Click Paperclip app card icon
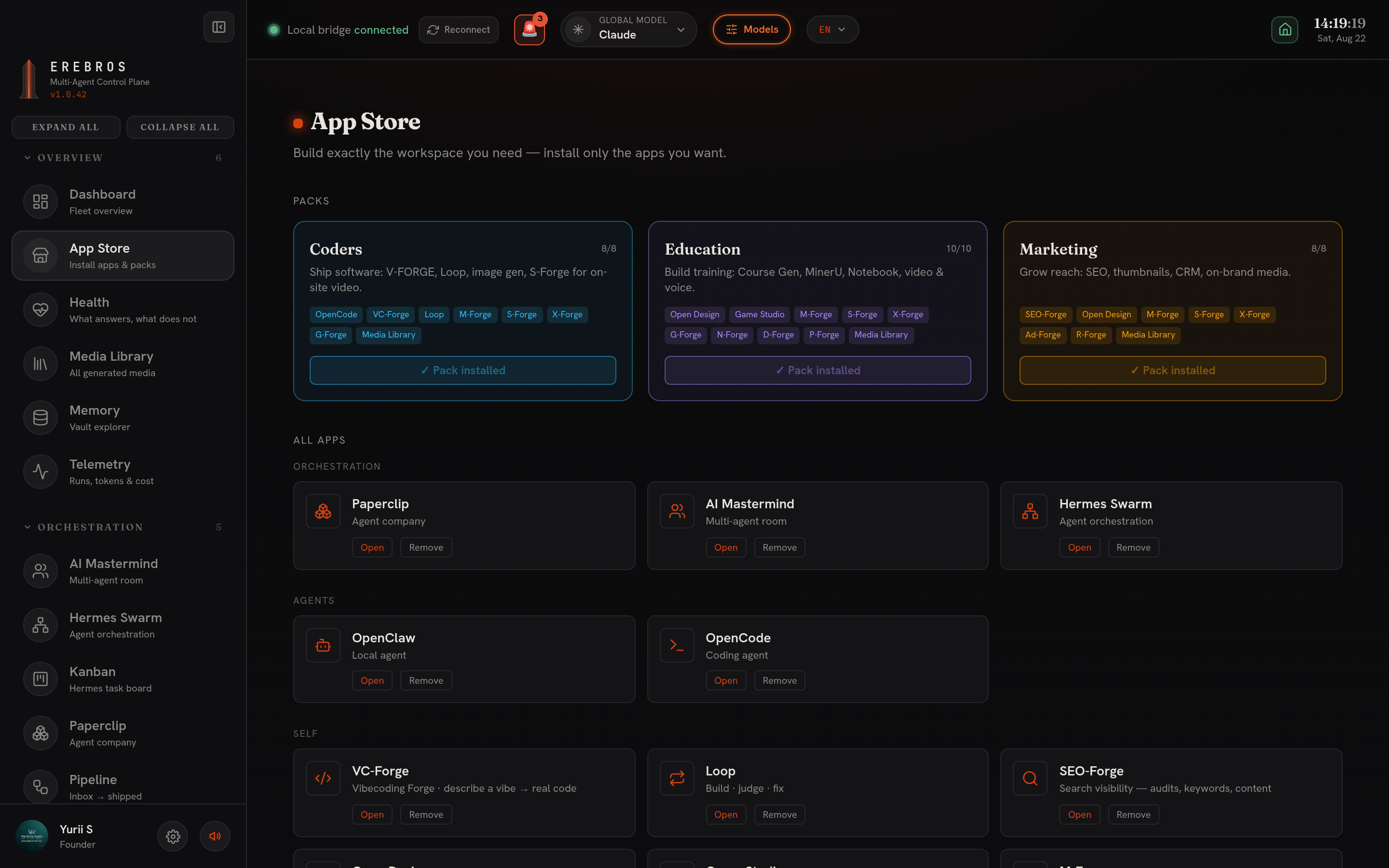 pos(323,511)
